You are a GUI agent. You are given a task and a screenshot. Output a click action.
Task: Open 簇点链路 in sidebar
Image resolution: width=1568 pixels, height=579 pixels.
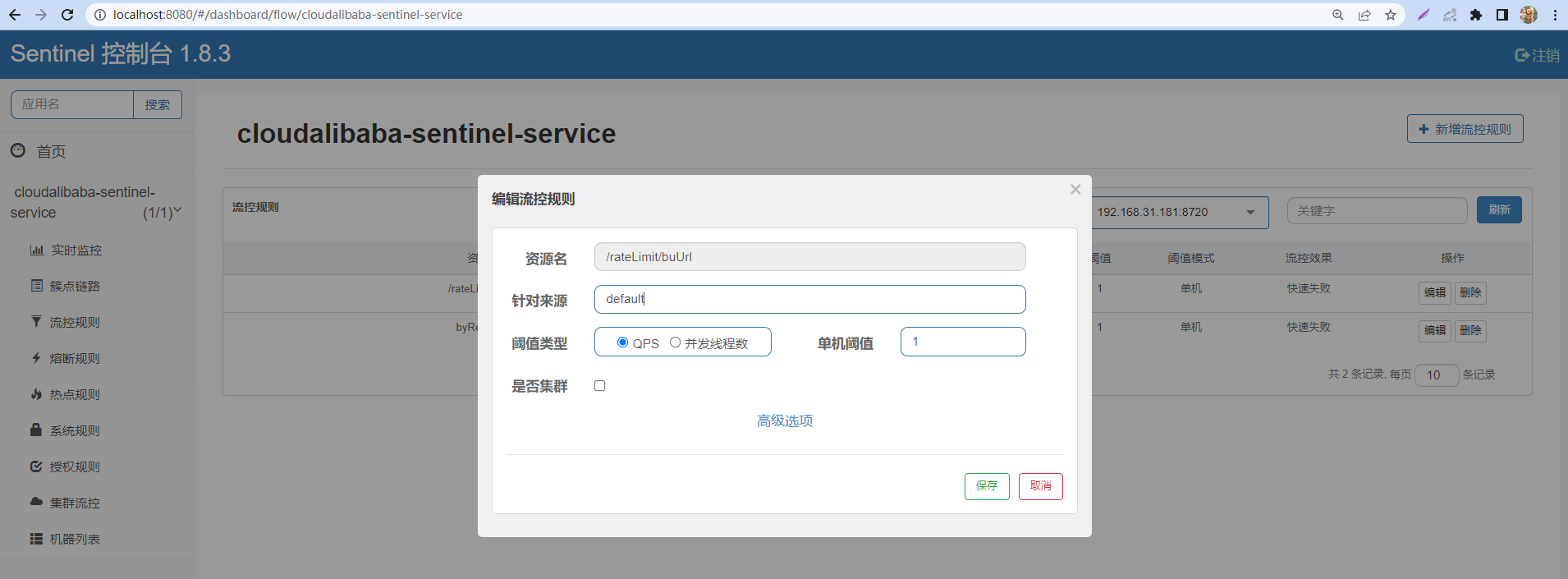coord(75,286)
